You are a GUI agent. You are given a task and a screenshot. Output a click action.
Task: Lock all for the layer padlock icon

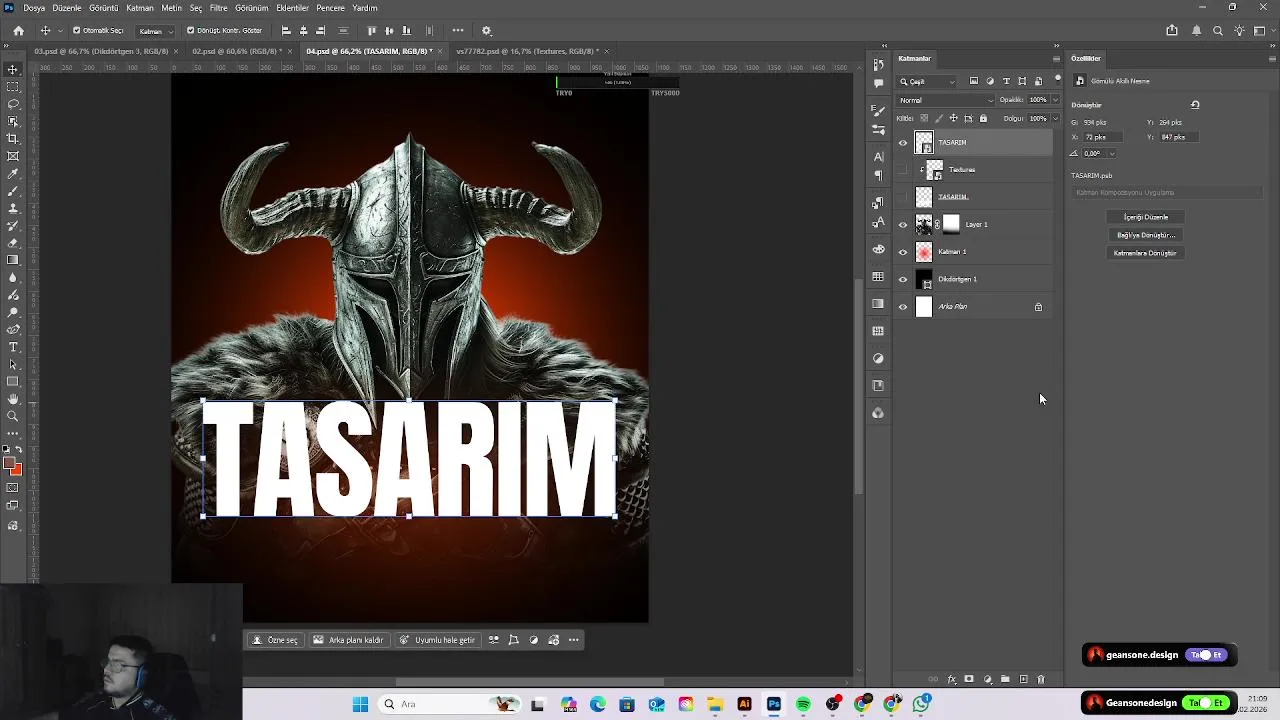pos(983,118)
